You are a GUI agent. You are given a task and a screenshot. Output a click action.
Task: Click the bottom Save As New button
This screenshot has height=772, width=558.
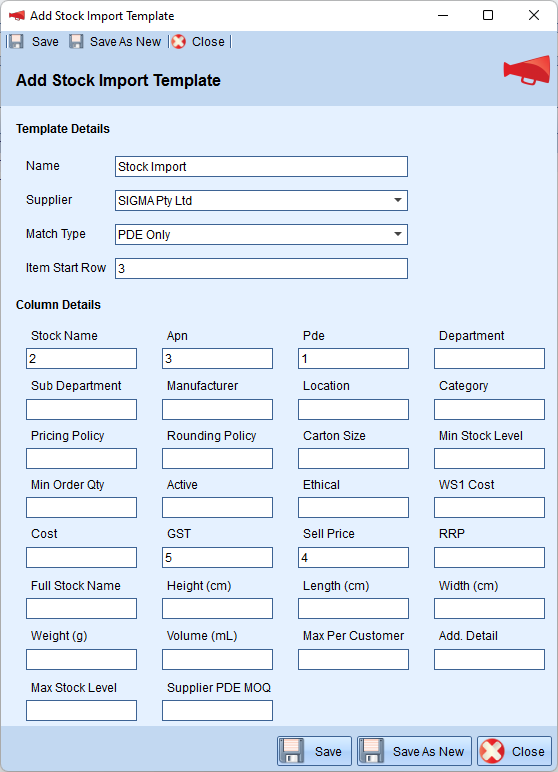414,751
